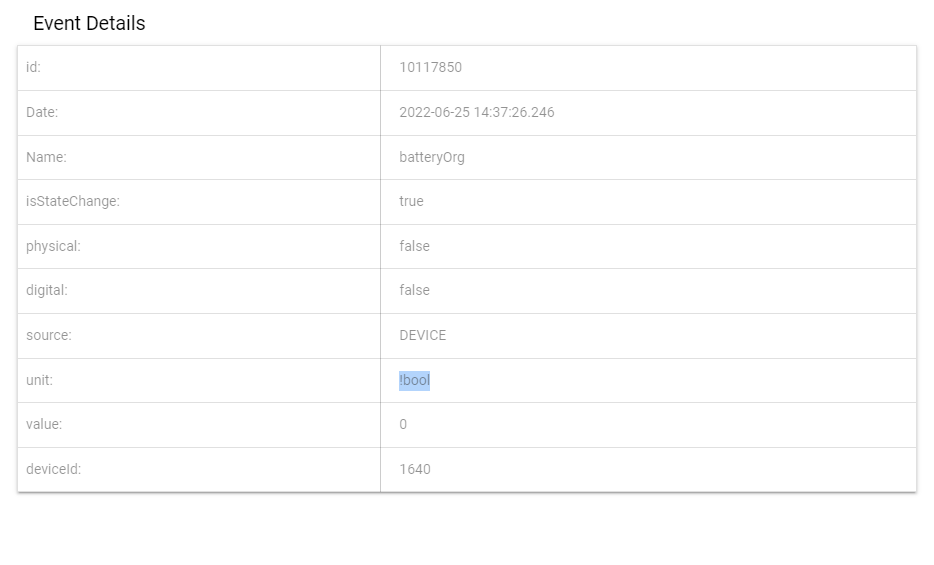Click the highlighted !bool unit value

coord(414,380)
